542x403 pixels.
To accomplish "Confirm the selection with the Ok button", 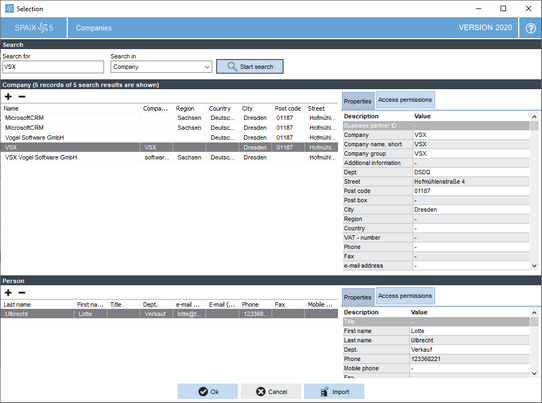I will [x=208, y=392].
